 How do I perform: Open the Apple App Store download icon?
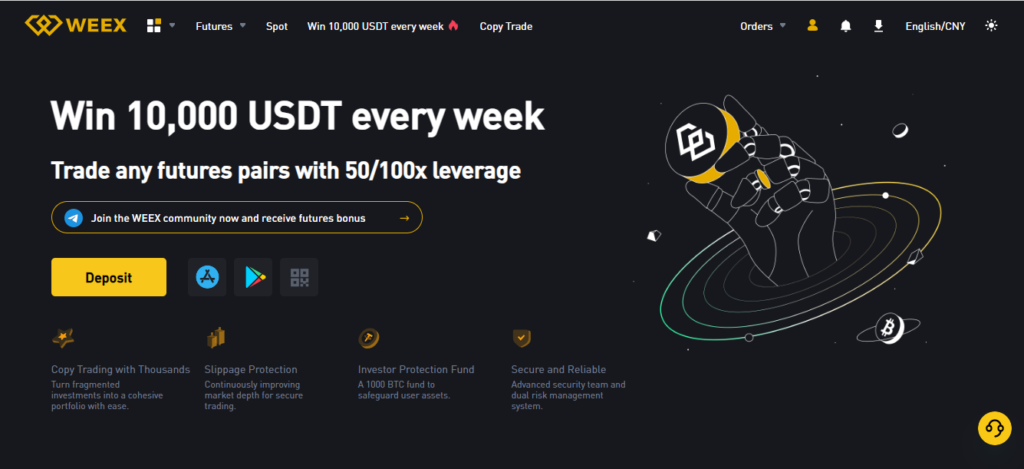(x=207, y=277)
